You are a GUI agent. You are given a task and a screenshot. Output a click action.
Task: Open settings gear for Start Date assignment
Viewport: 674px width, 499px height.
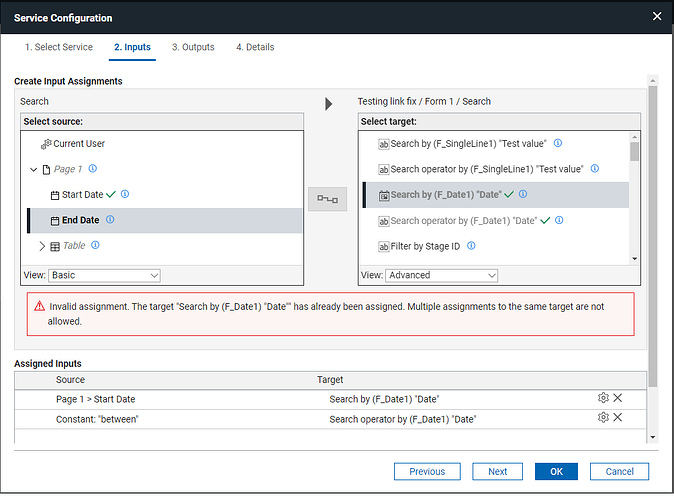[x=602, y=398]
